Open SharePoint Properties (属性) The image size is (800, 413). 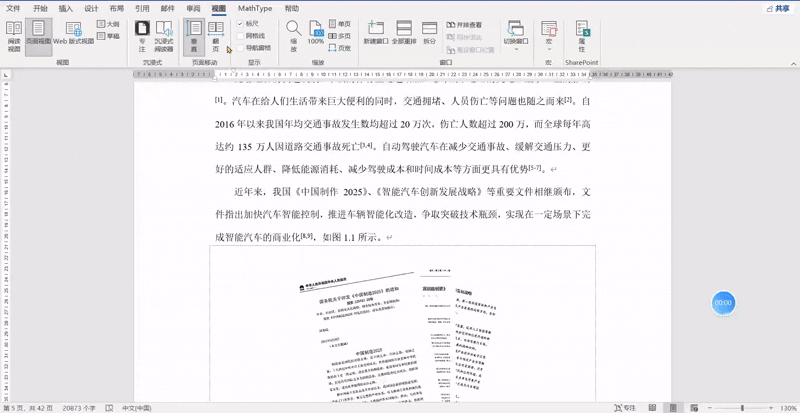[x=582, y=37]
